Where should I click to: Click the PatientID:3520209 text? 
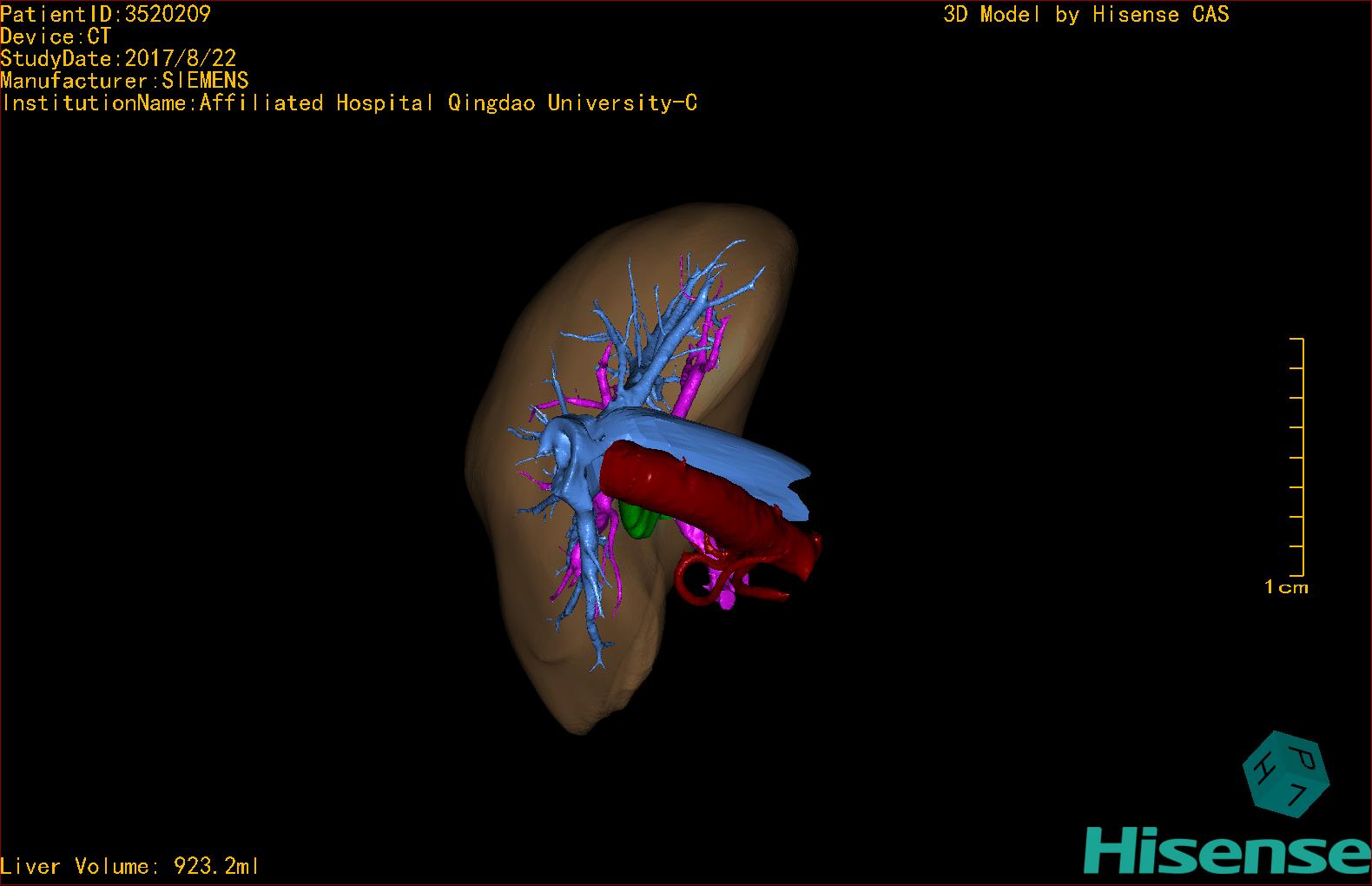pyautogui.click(x=105, y=14)
